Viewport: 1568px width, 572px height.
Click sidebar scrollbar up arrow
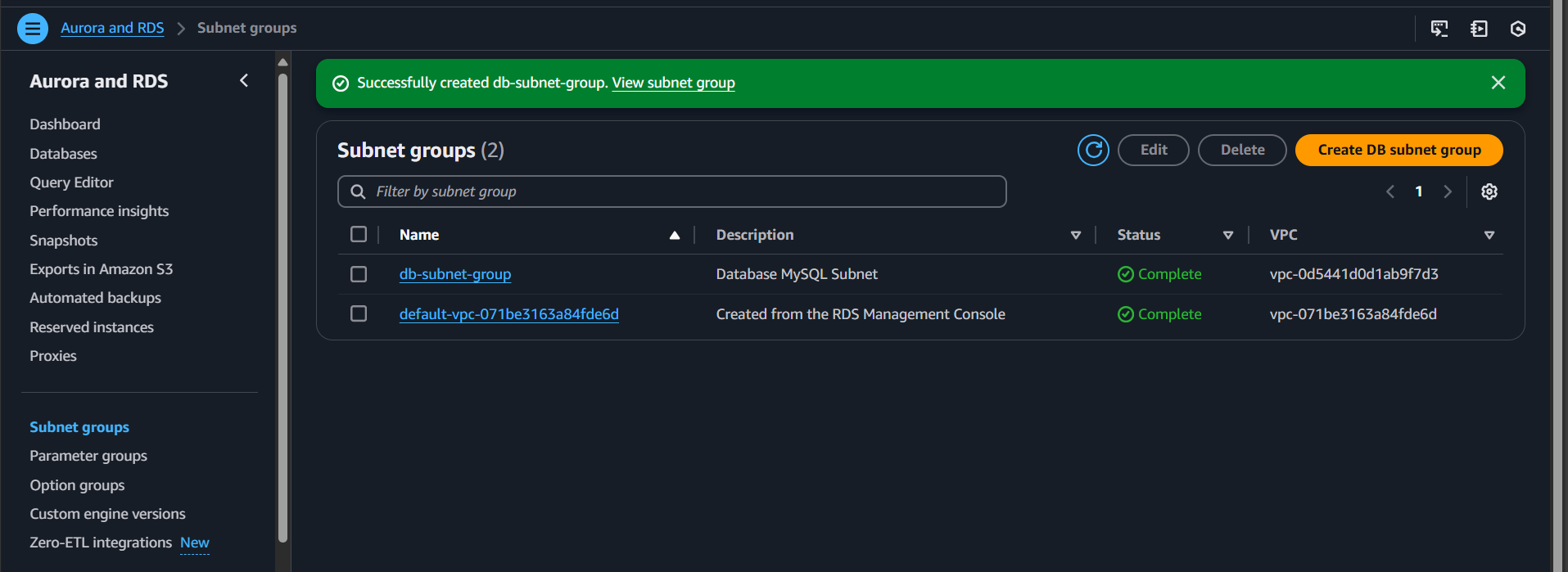[x=282, y=62]
